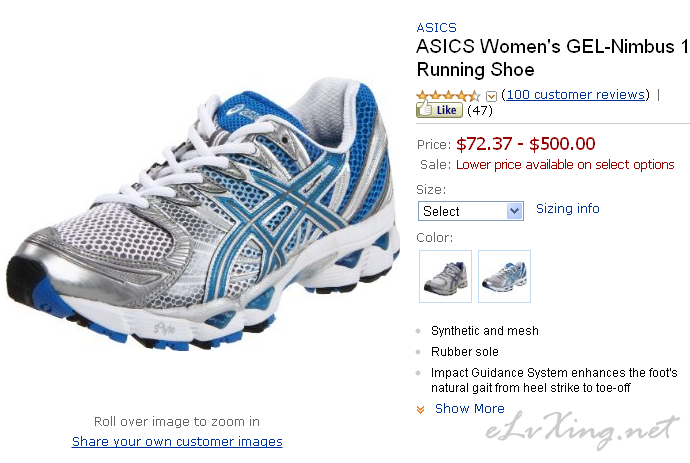This screenshot has width=690, height=463.
Task: Open Share your own customer images link
Action: tap(177, 441)
